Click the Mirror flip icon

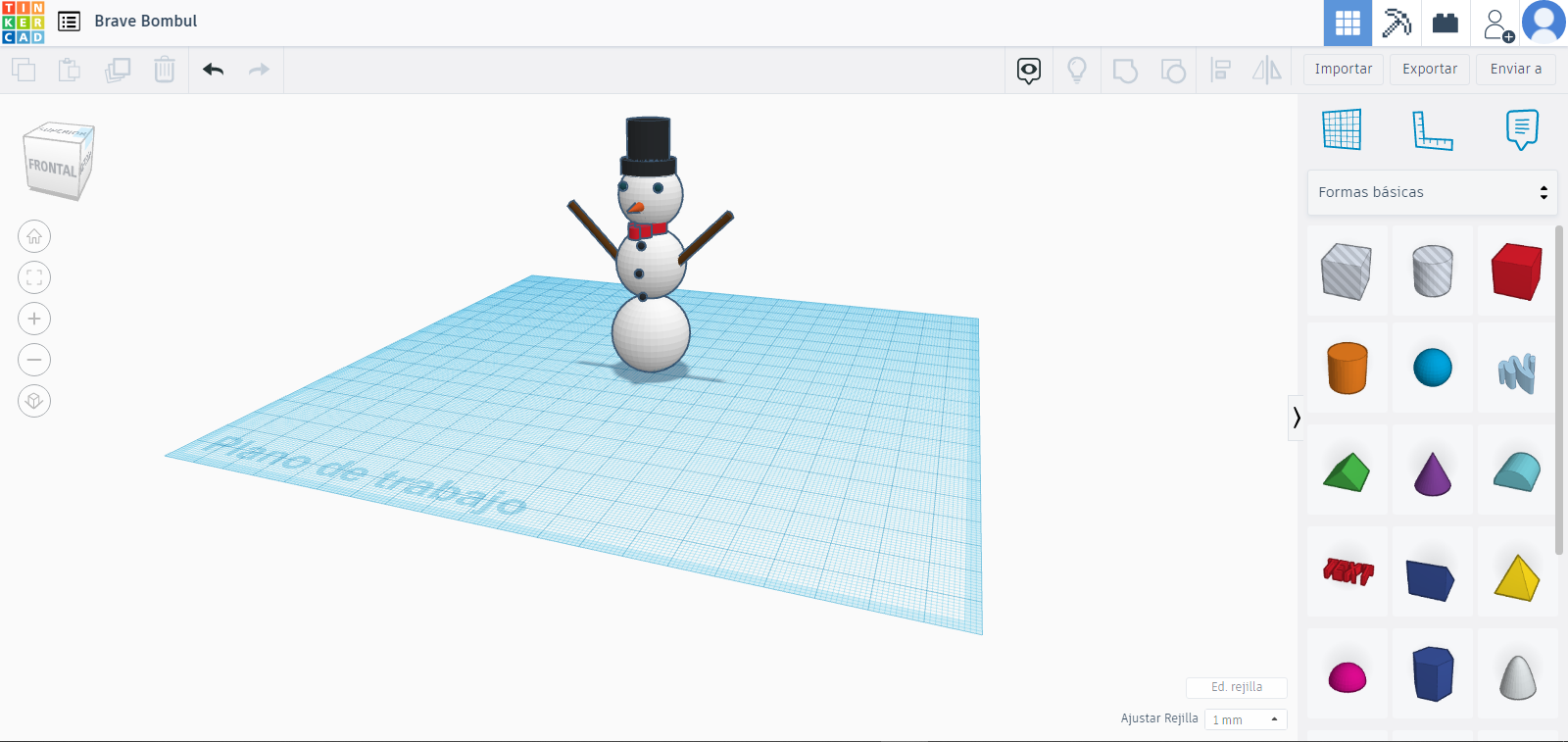(1267, 70)
